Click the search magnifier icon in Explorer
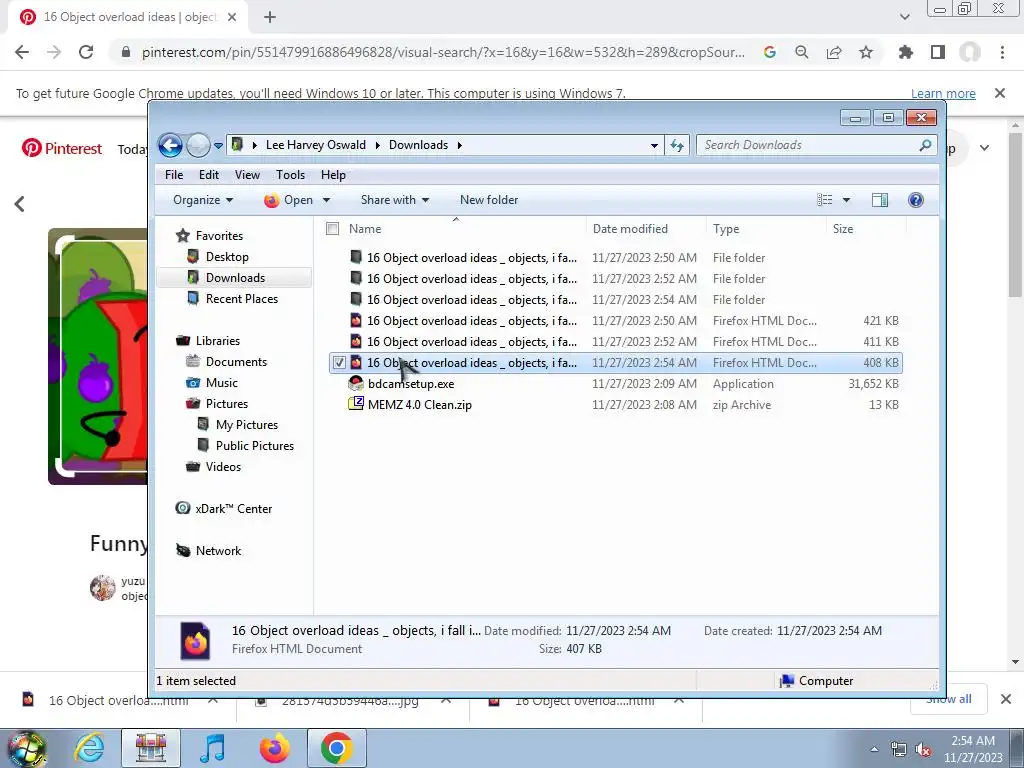The height and width of the screenshot is (768, 1024). coord(925,145)
